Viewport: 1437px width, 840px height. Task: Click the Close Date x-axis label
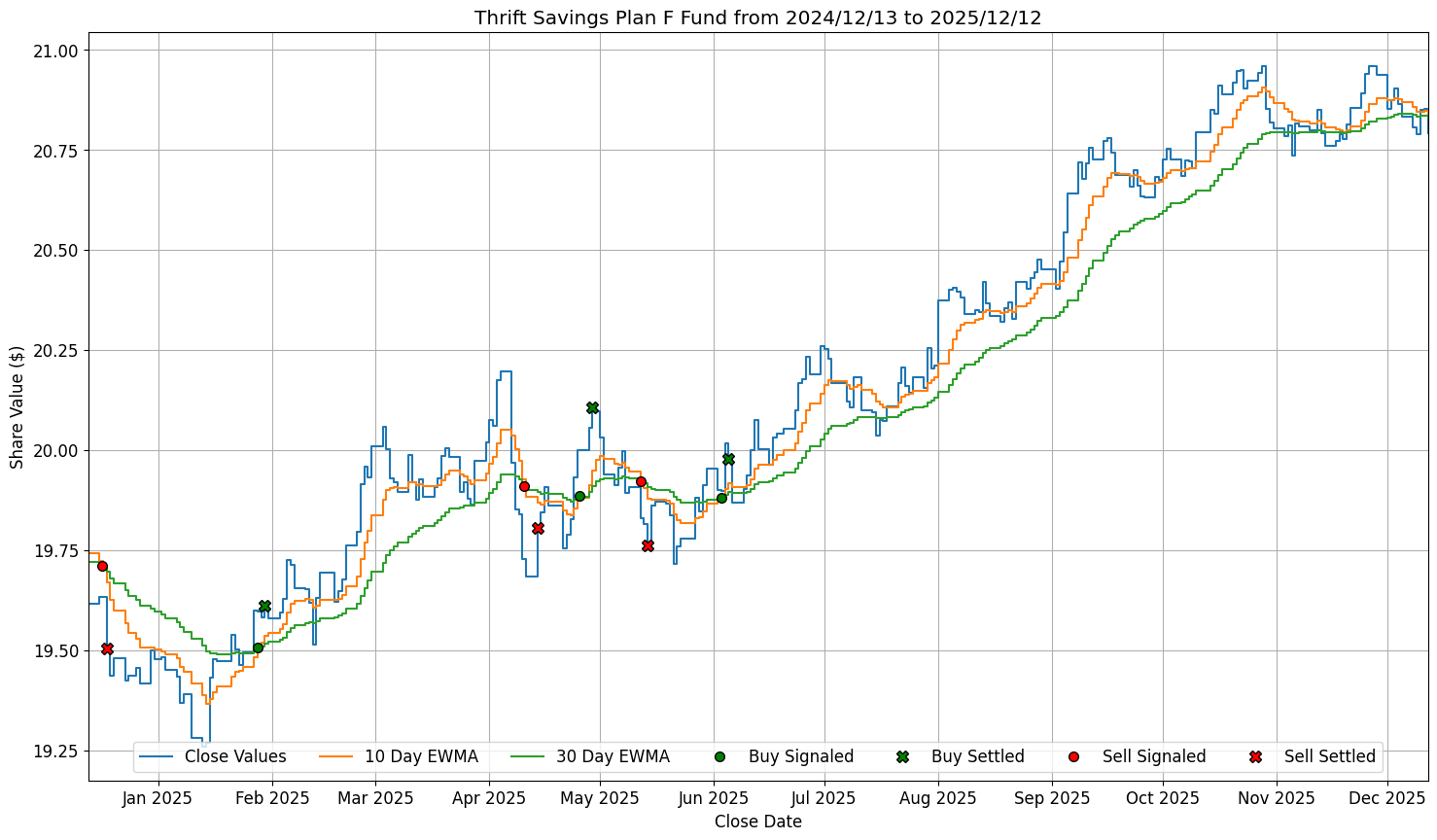(757, 822)
